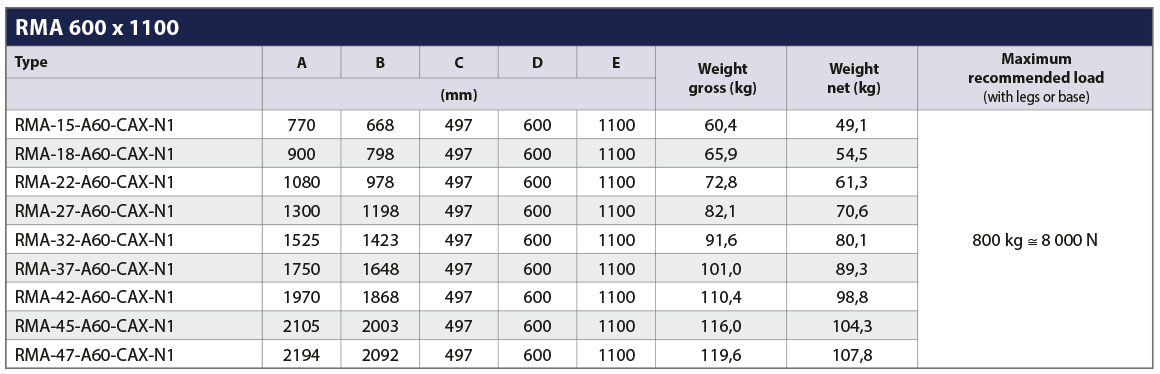Select row RMA-32-A60-CAX-N1
The width and height of the screenshot is (1160, 374).
tap(462, 240)
